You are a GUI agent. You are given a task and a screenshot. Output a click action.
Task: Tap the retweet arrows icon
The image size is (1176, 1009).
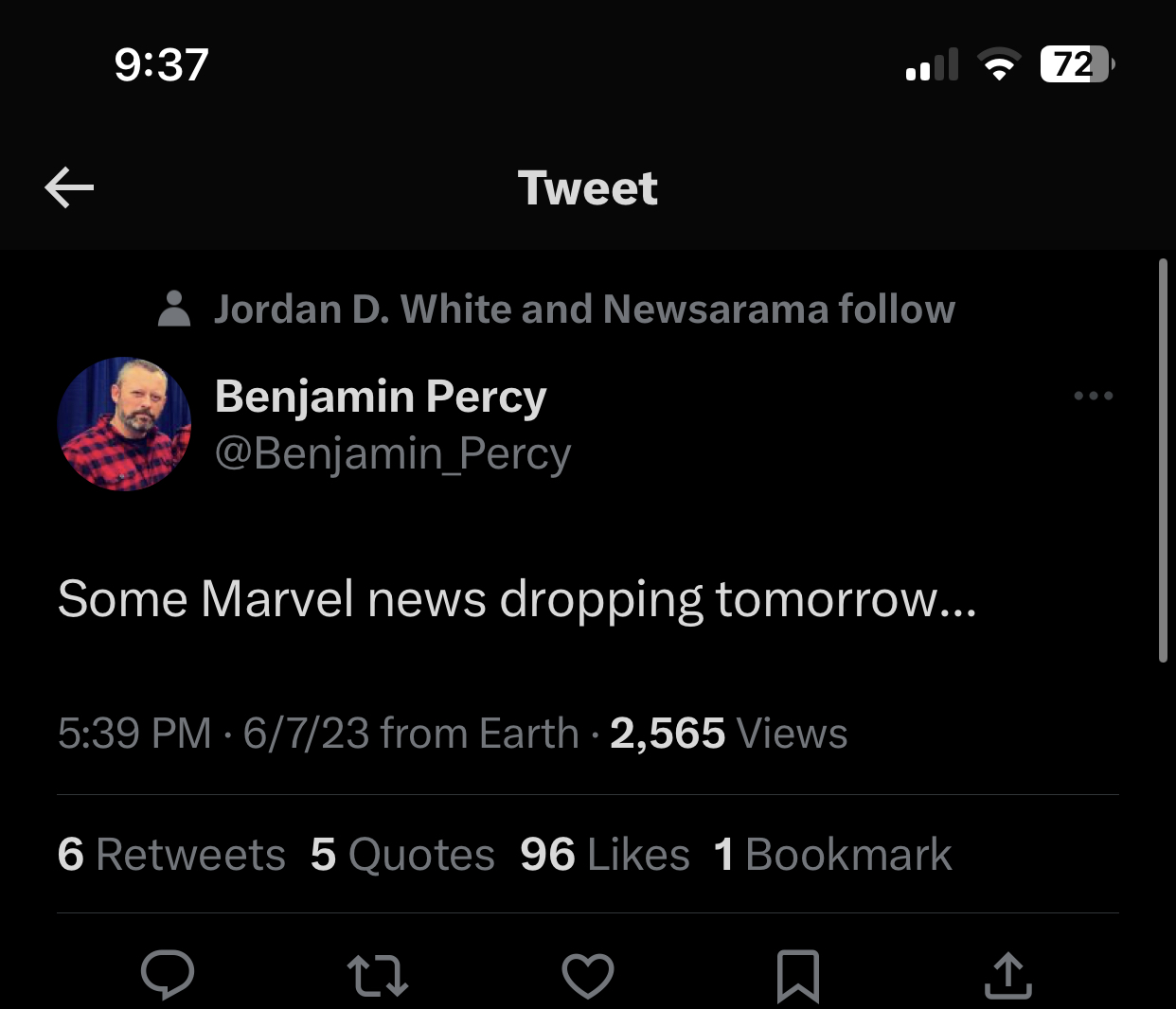[378, 976]
